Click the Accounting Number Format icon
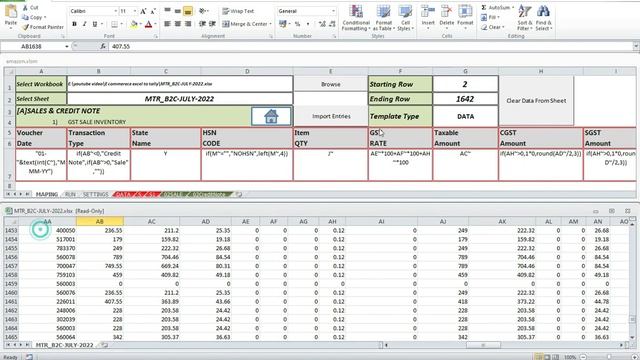This screenshot has height=360, width=640. 282,24
